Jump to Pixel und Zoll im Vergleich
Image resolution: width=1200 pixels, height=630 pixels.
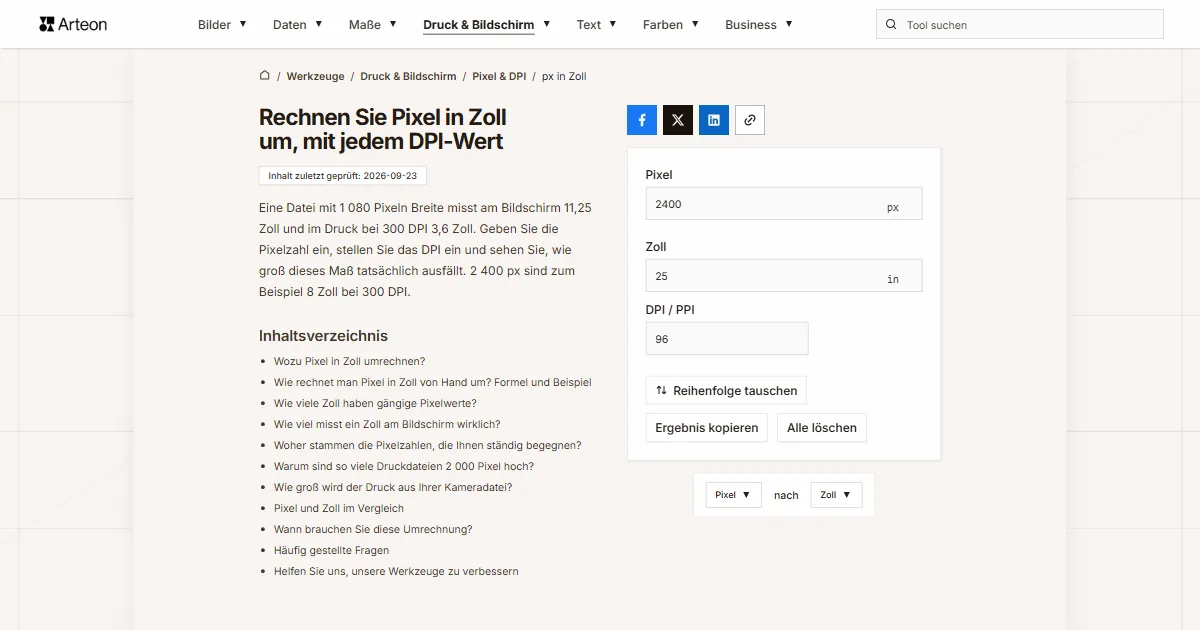tap(339, 508)
